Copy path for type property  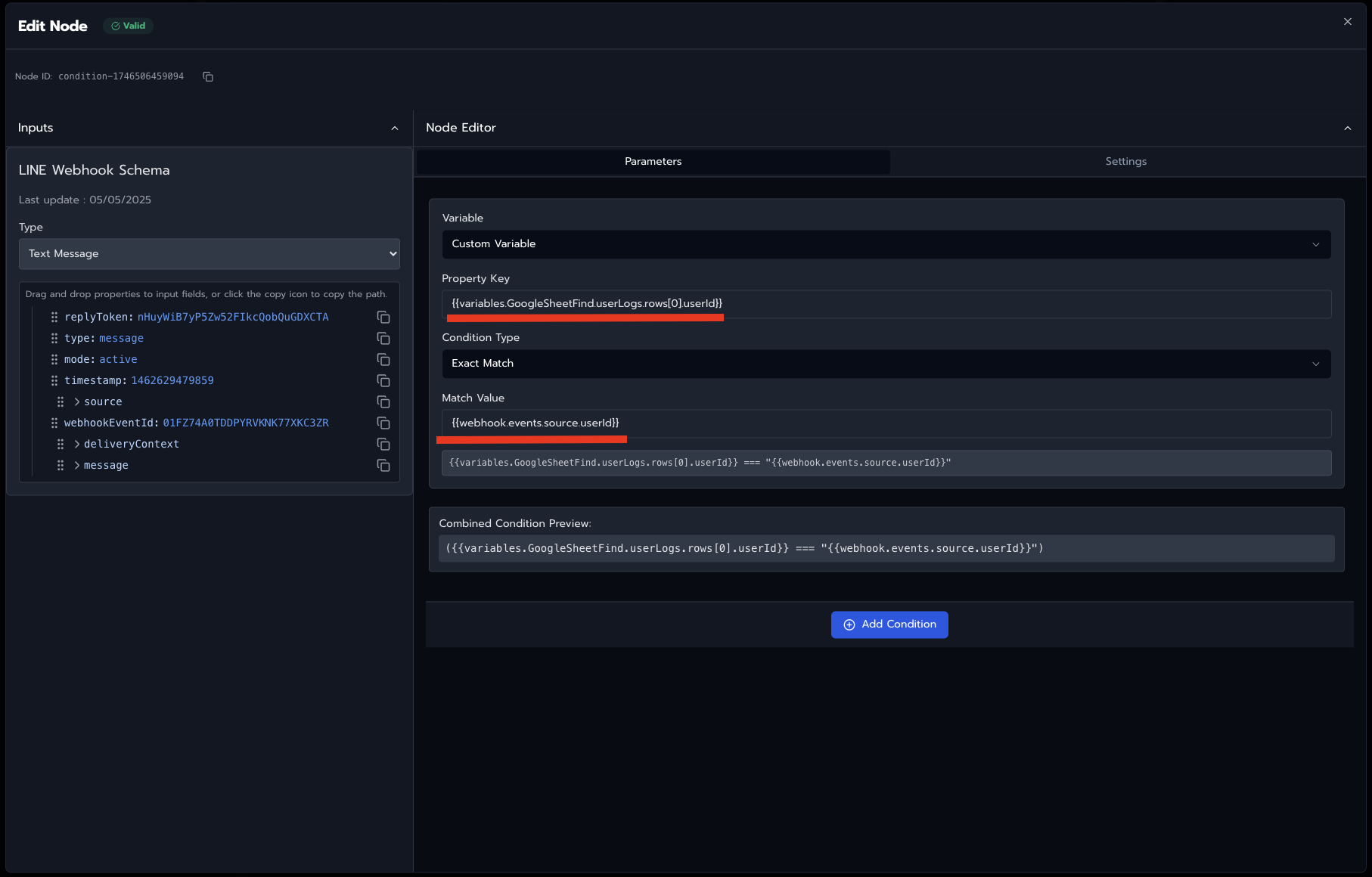tap(383, 338)
